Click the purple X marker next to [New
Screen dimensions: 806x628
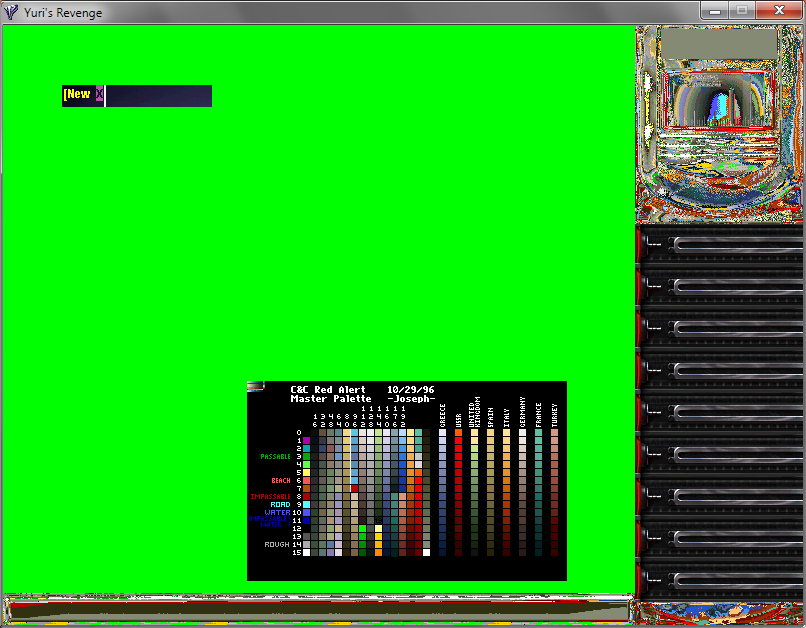pos(99,95)
